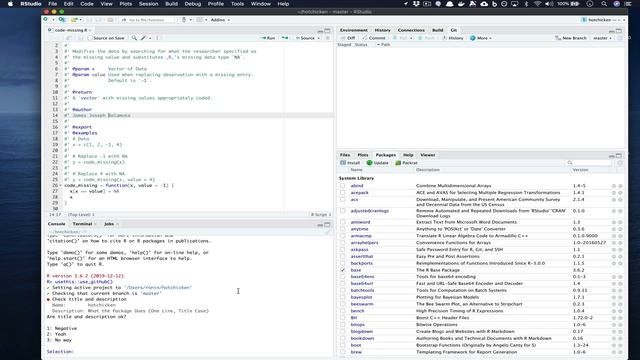Click the Install packages icon
Screen dimensions: 640x360
[x=350, y=163]
